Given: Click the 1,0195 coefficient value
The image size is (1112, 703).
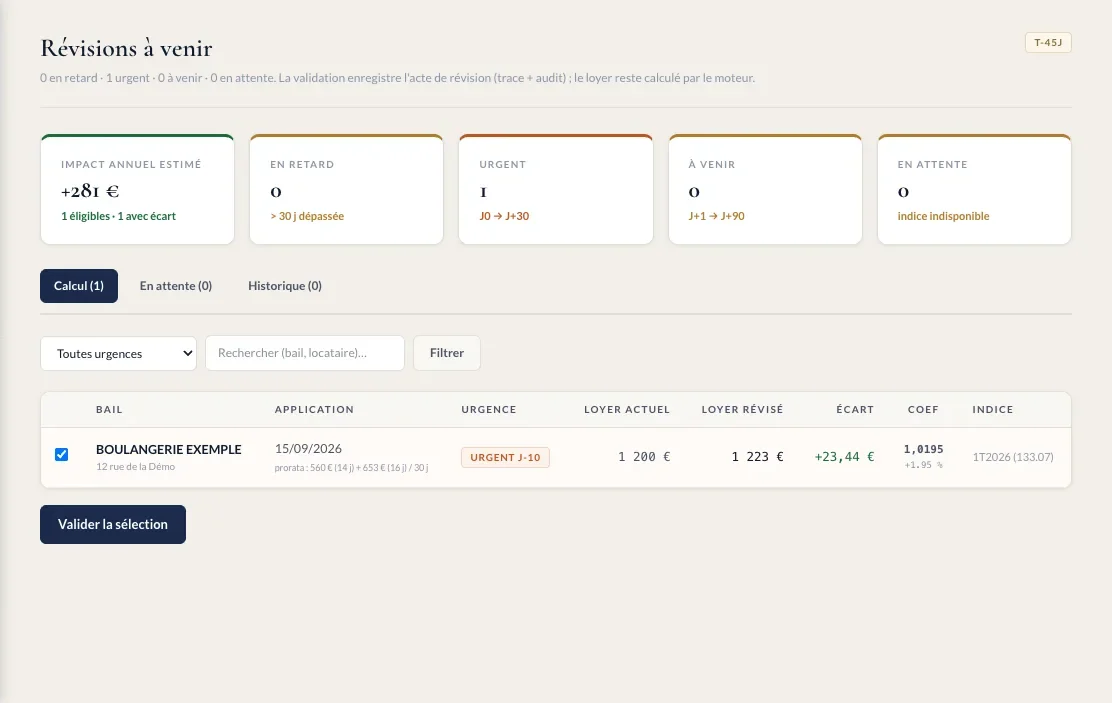Looking at the screenshot, I should 923,449.
